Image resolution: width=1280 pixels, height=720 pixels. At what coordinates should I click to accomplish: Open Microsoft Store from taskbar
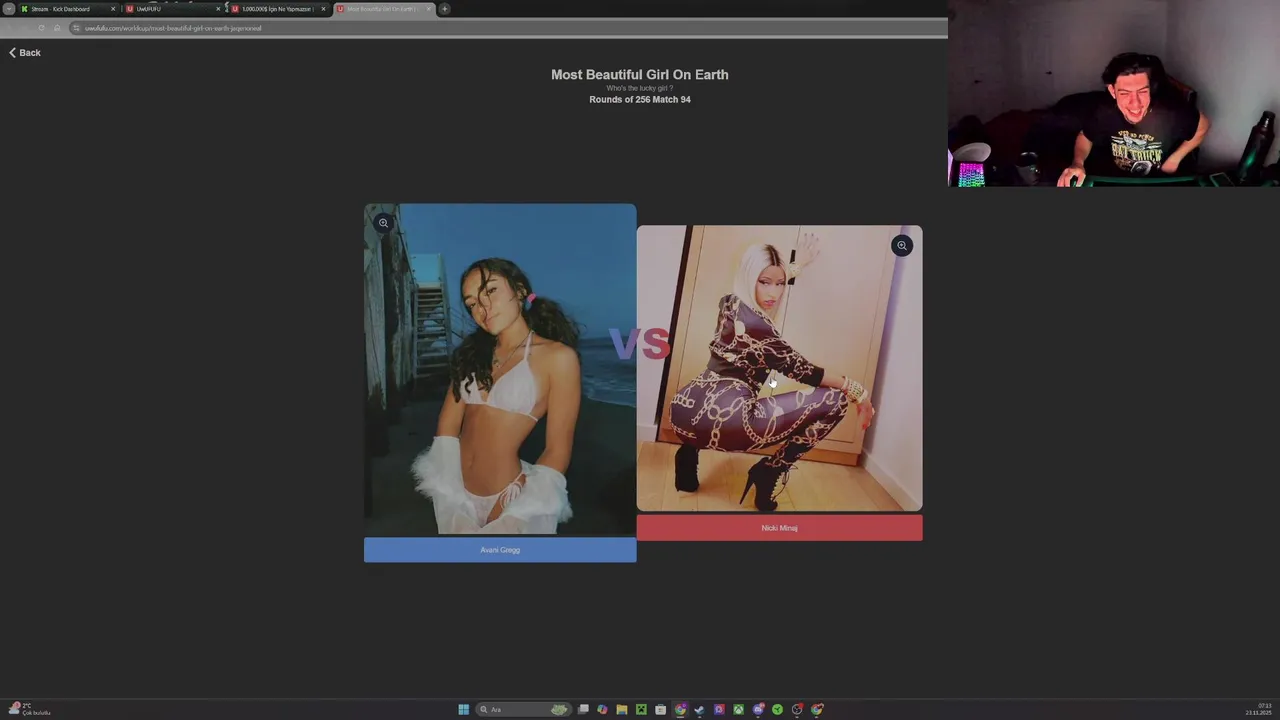tap(660, 710)
